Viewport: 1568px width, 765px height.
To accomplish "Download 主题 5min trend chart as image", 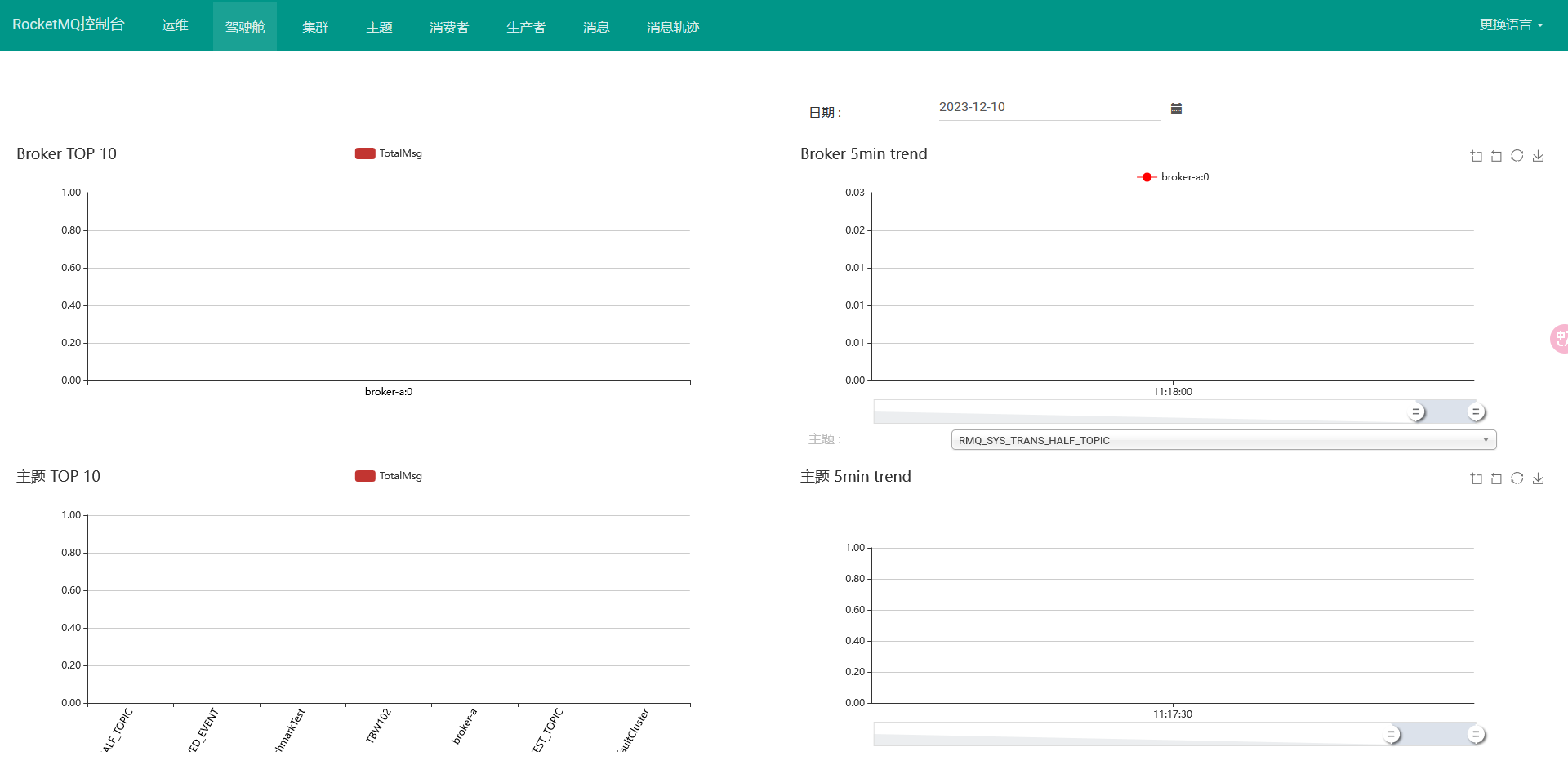I will (1538, 478).
